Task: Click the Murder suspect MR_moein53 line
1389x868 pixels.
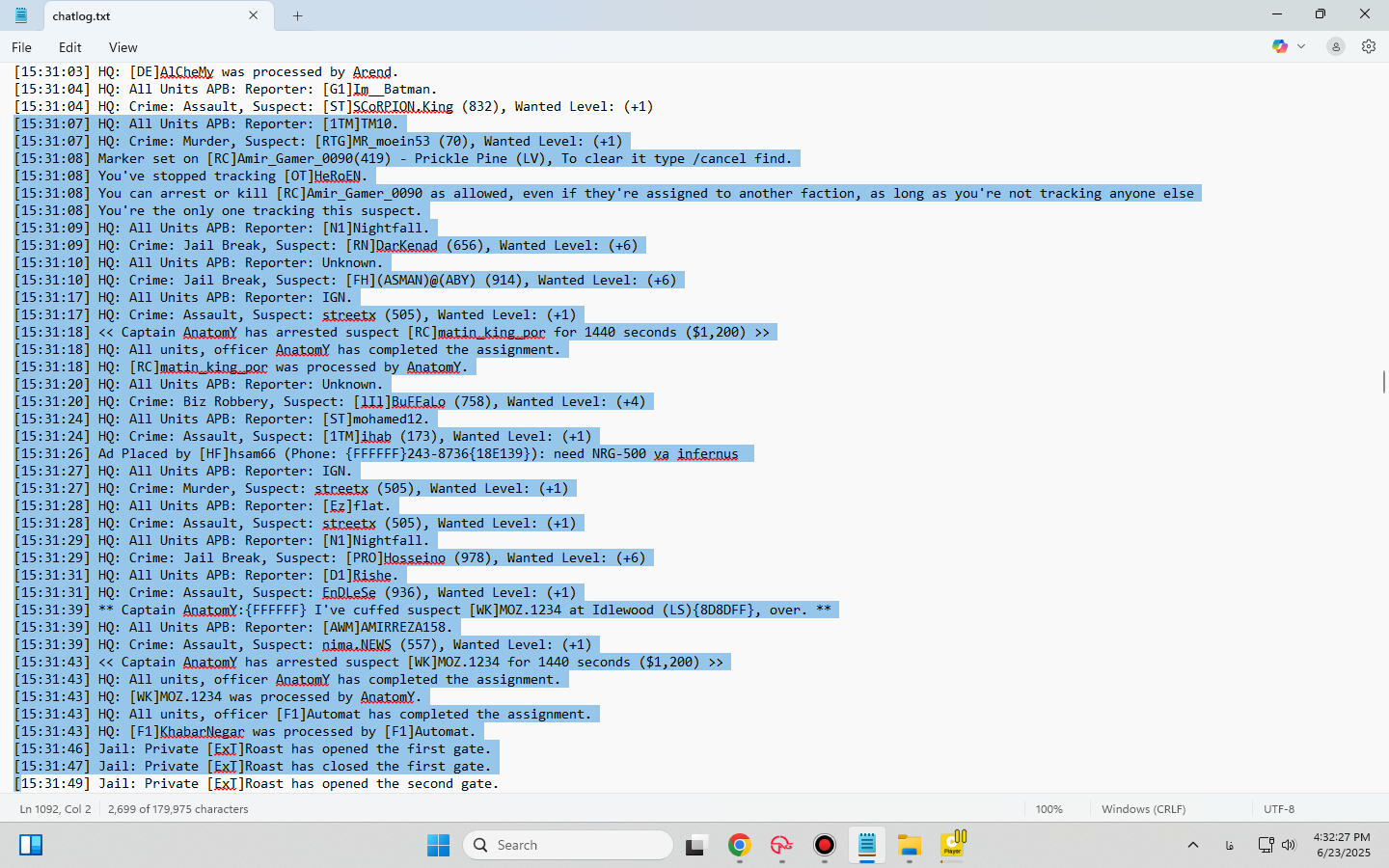Action: pyautogui.click(x=318, y=142)
